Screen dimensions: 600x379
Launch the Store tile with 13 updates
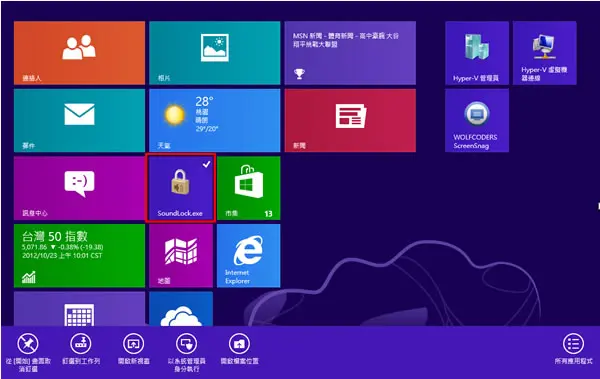(248, 188)
